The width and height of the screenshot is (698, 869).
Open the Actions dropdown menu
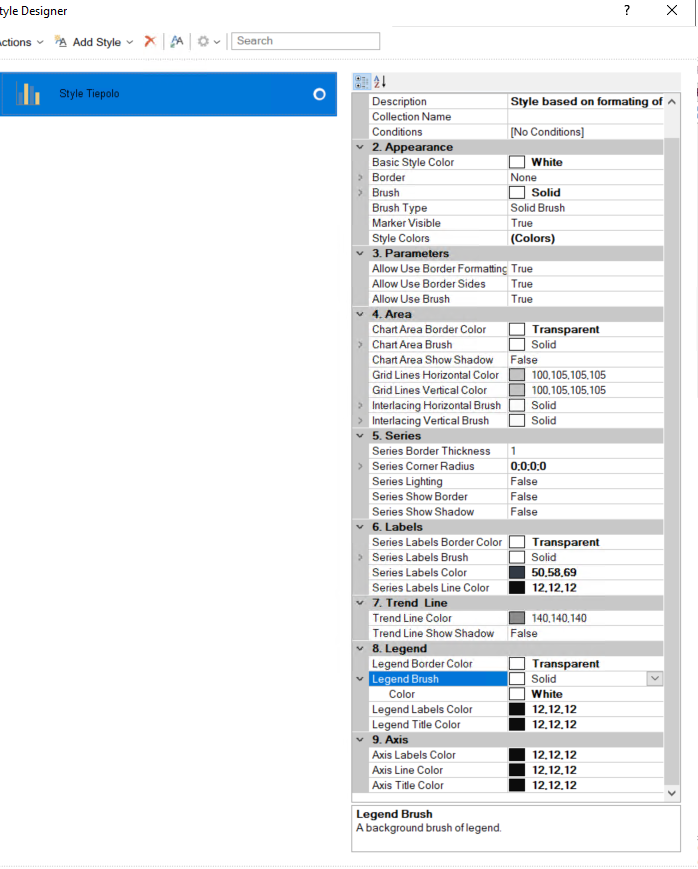(x=21, y=42)
